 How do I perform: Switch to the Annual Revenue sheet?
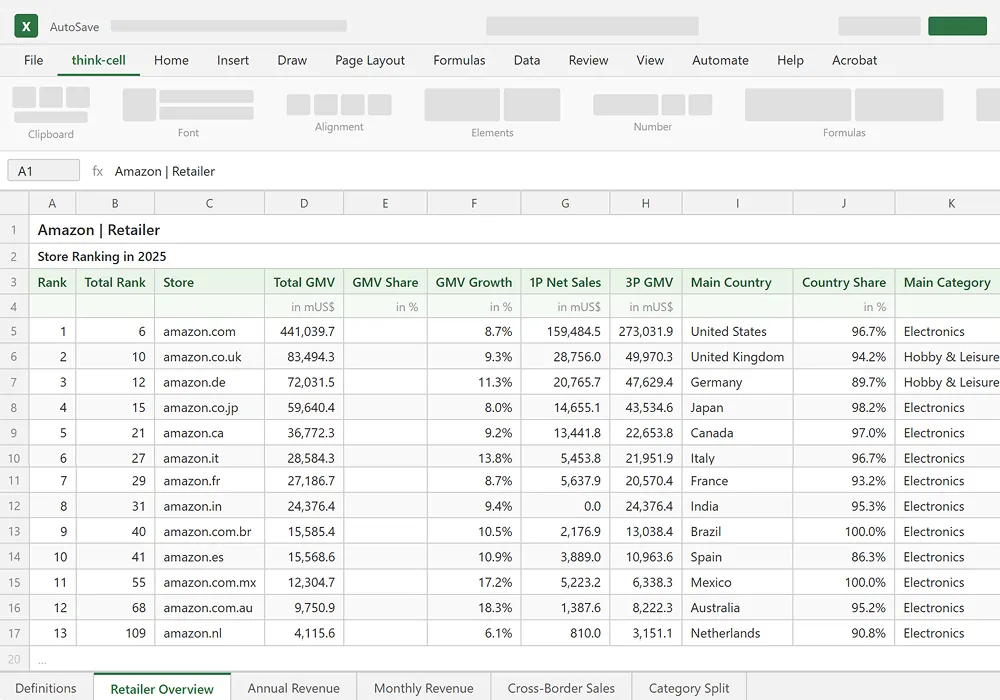pyautogui.click(x=293, y=688)
